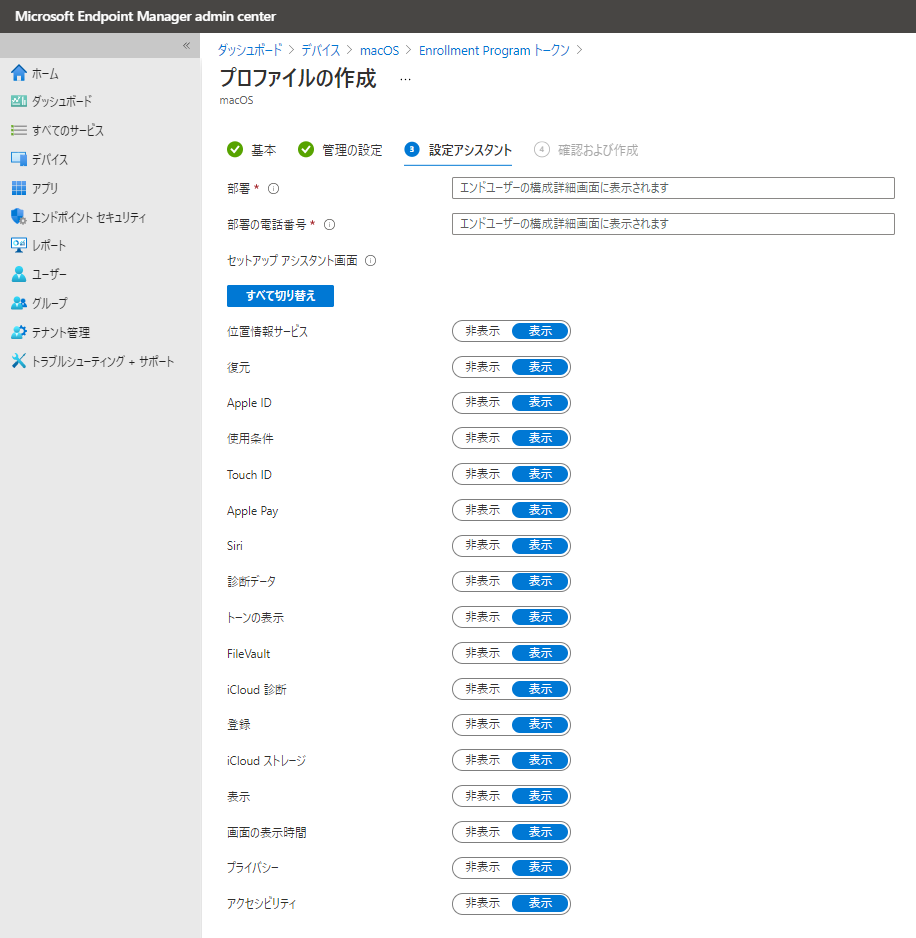This screenshot has height=938, width=916.
Task: Open the info icon next to 部署の電話番号
Action: coord(329,224)
